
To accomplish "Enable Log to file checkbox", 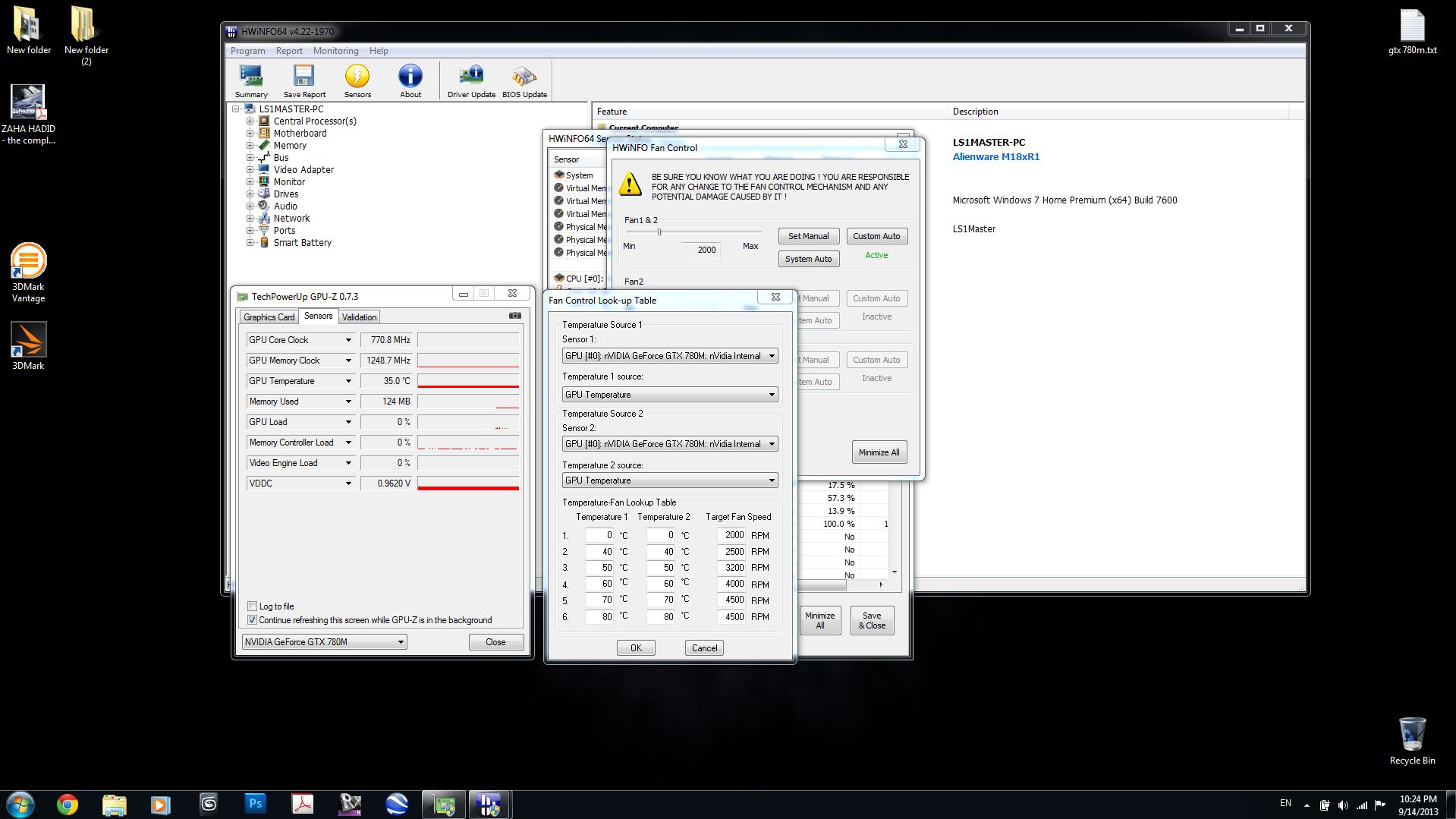I will pyautogui.click(x=252, y=606).
